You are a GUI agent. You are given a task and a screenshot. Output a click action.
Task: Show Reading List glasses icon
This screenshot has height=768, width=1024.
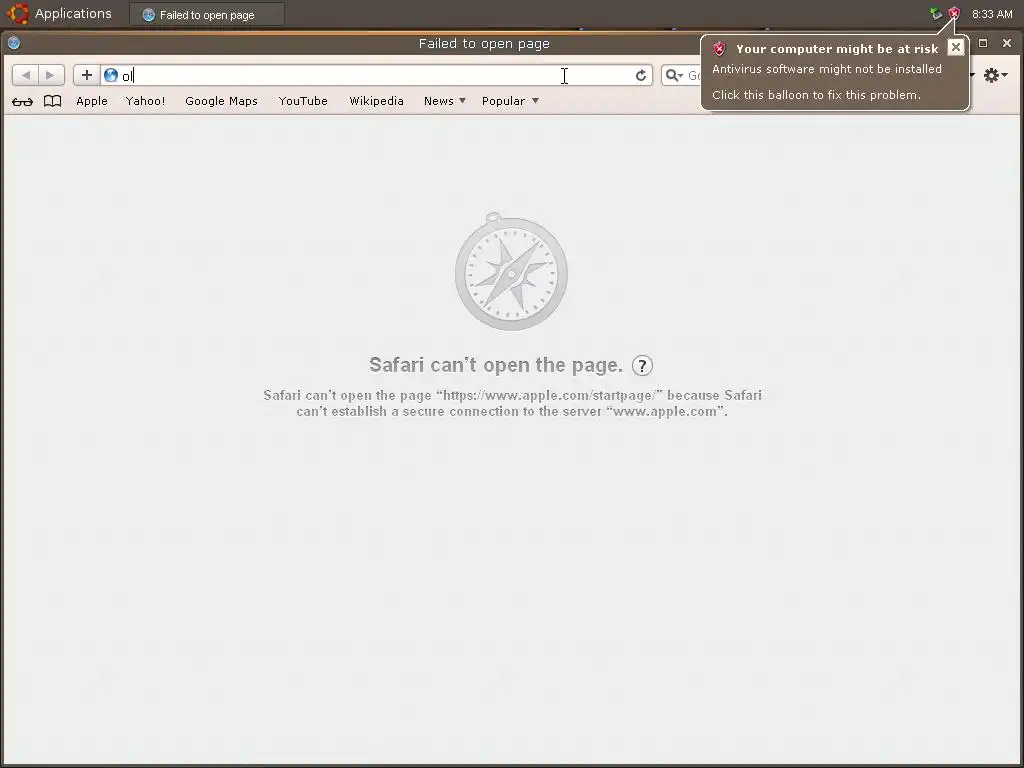22,101
